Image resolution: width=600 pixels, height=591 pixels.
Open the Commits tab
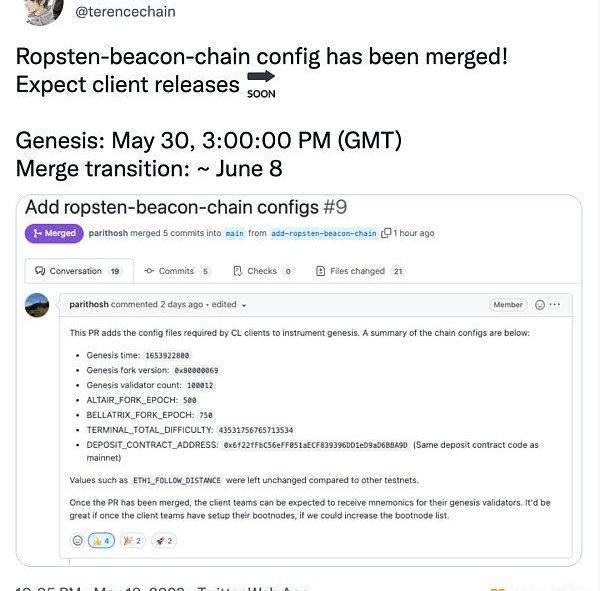pyautogui.click(x=177, y=271)
